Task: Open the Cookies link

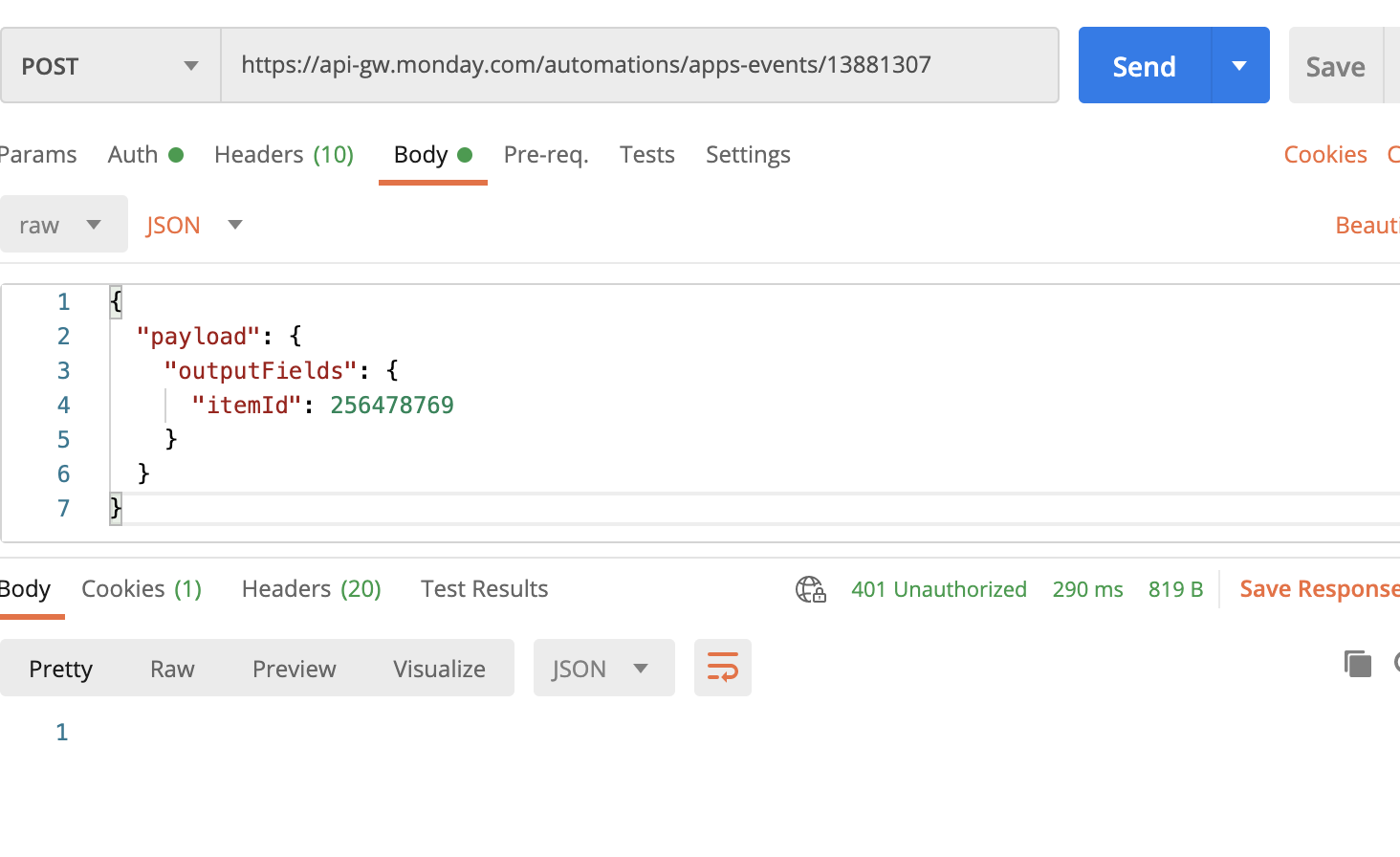Action: coord(1325,155)
